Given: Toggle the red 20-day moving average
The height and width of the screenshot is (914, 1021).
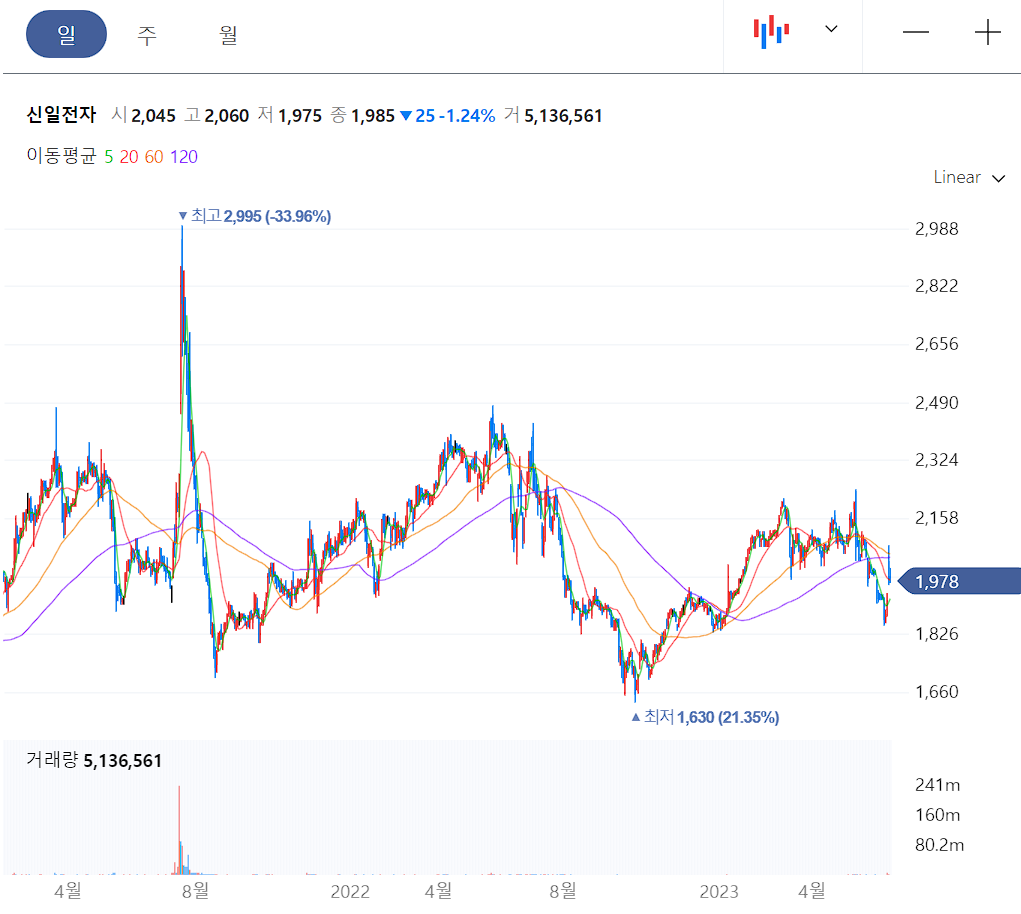Looking at the screenshot, I should point(129,157).
